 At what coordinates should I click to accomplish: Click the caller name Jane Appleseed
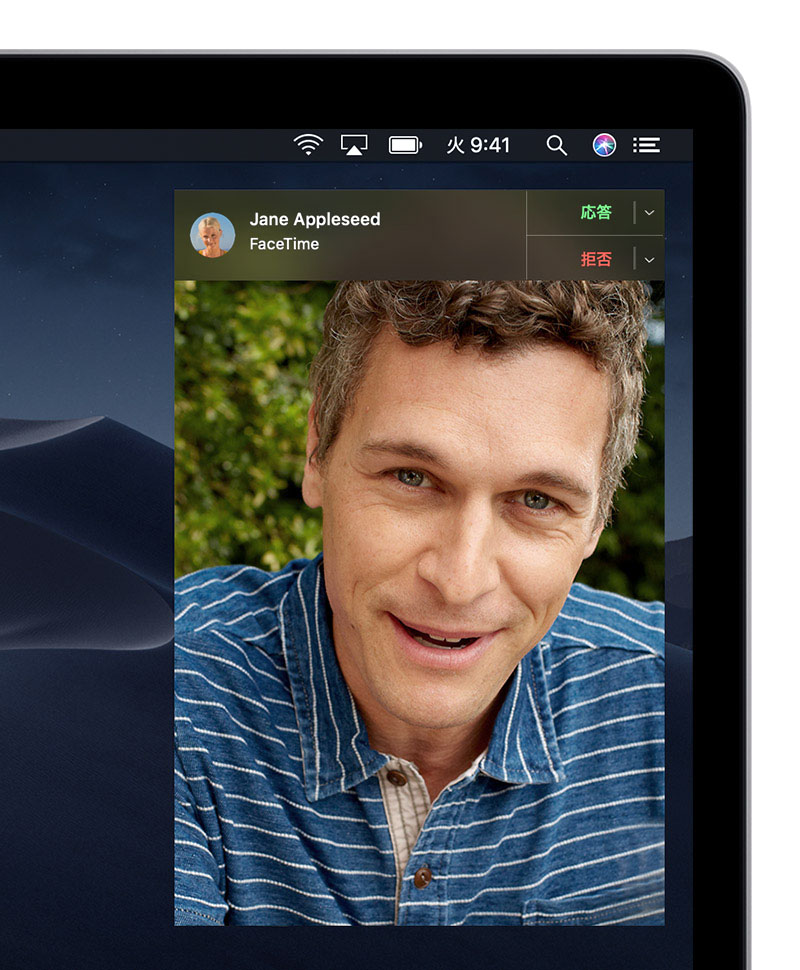pos(315,219)
